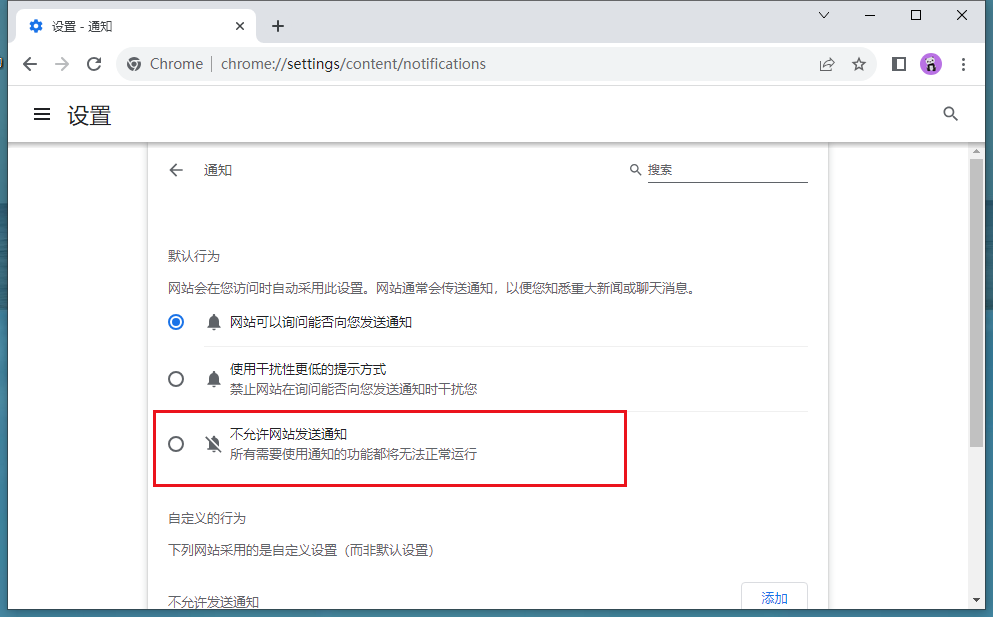Click the vertical scrollbar thumb
The width and height of the screenshot is (993, 617).
[x=976, y=303]
